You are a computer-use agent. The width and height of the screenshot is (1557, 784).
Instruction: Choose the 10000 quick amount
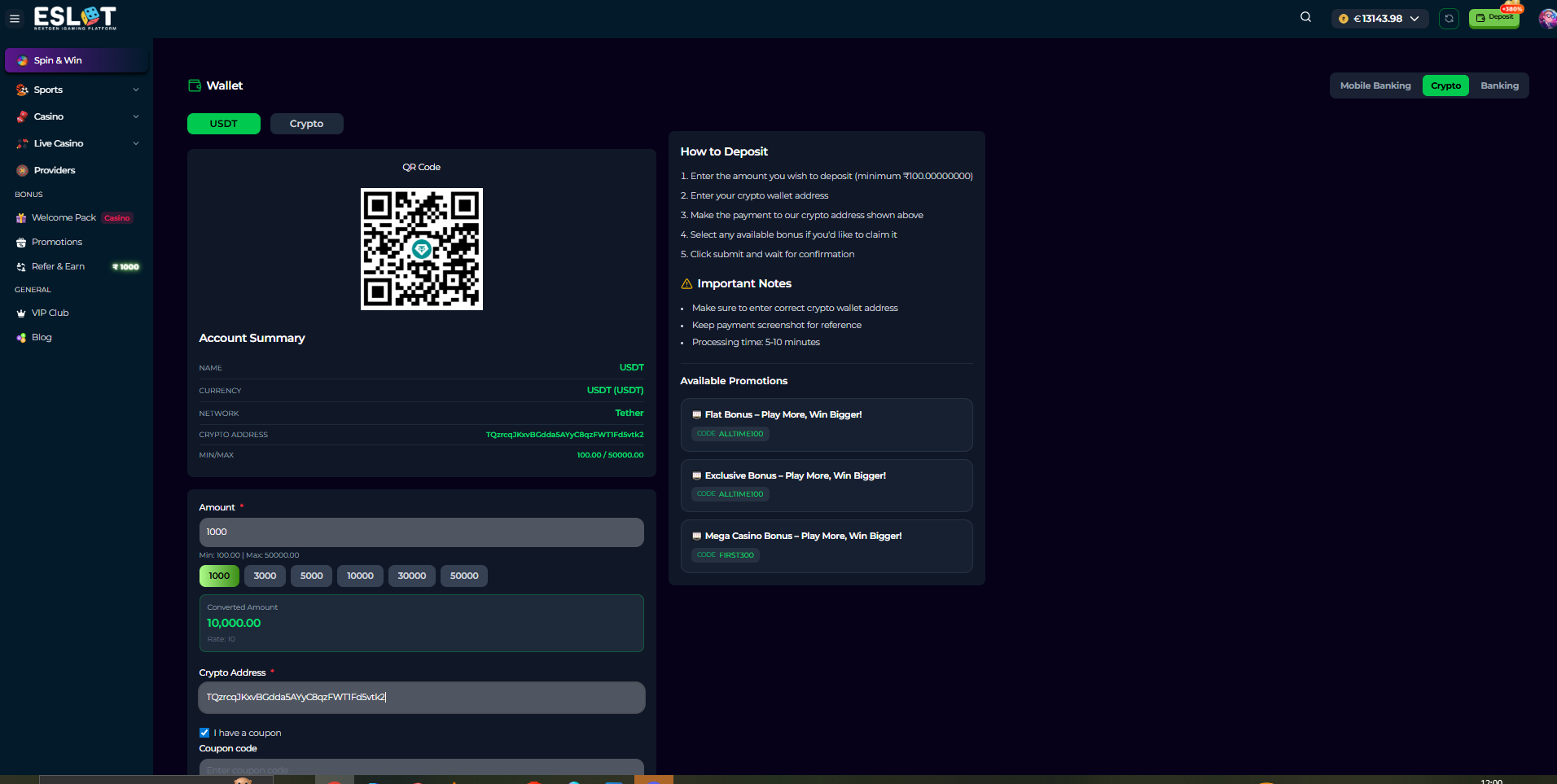pyautogui.click(x=360, y=576)
